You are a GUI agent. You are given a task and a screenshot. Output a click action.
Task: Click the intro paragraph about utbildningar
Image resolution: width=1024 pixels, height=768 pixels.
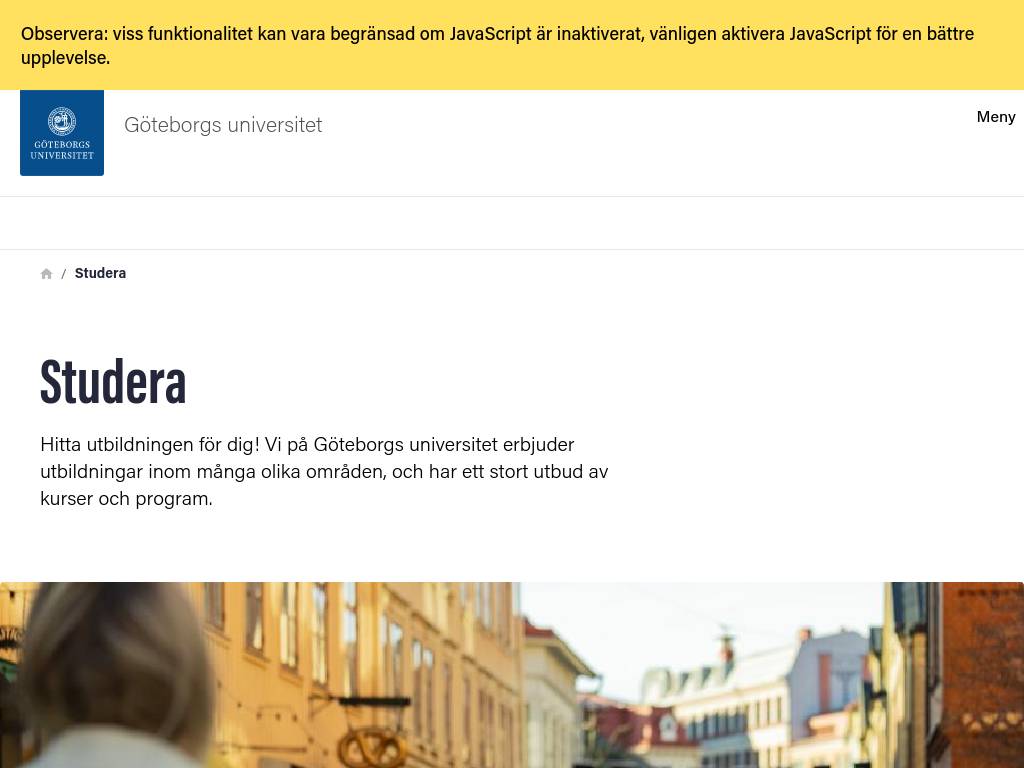point(324,472)
